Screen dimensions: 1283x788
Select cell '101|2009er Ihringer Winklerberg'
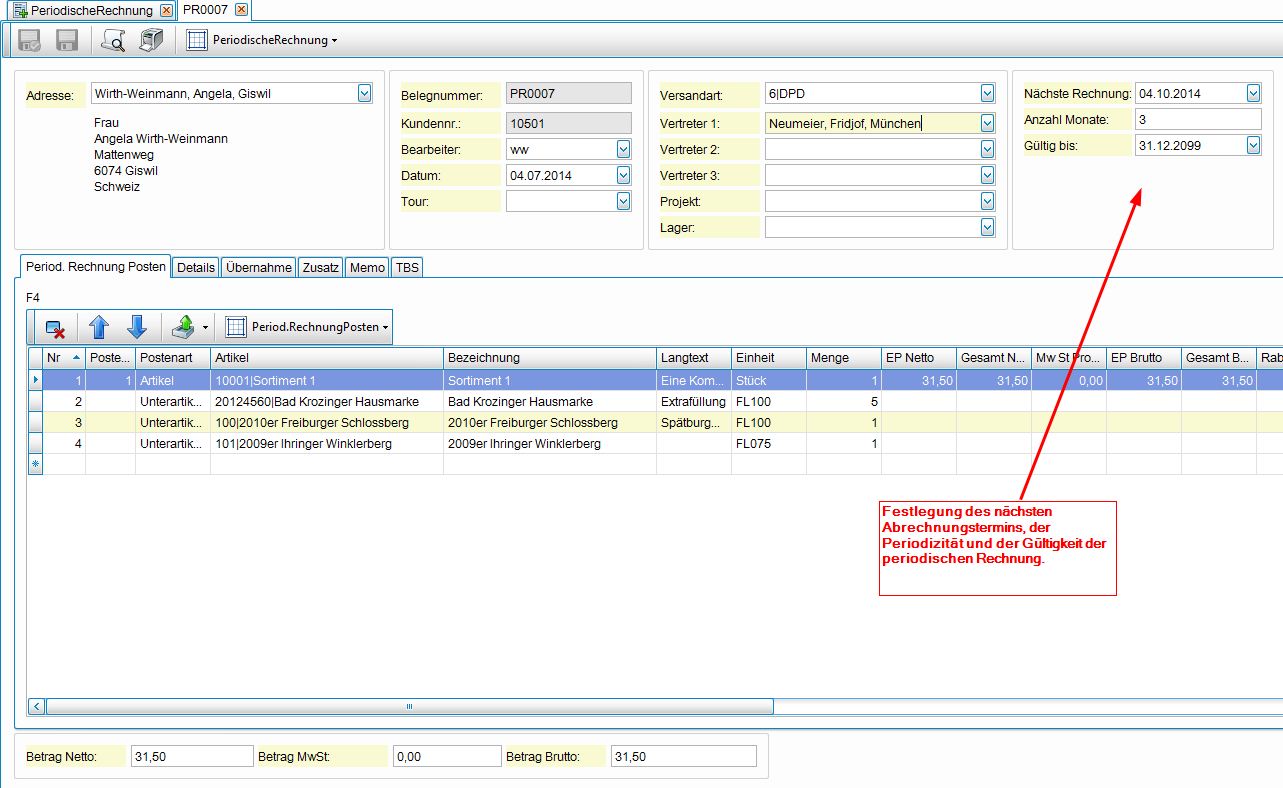(327, 443)
